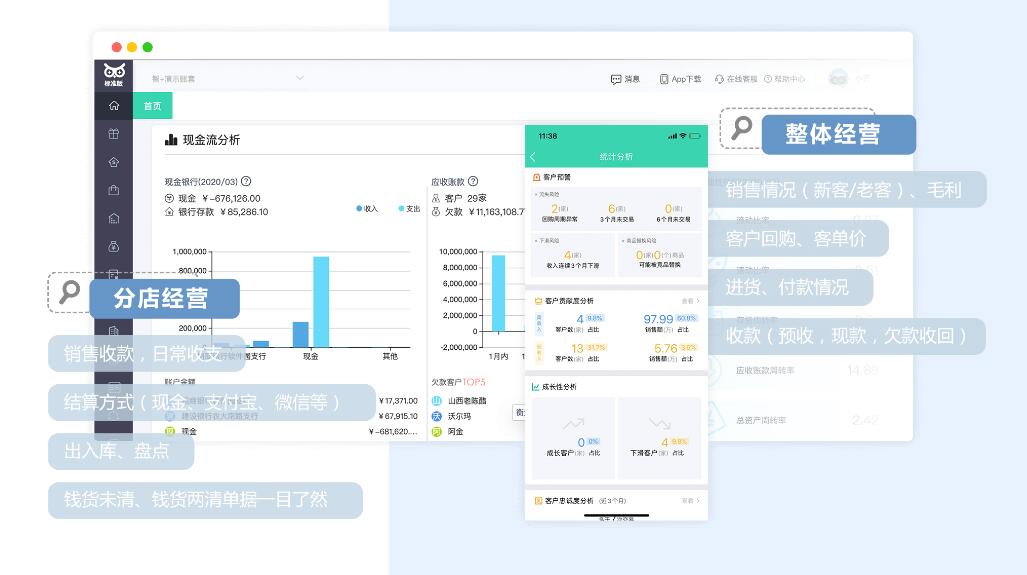Click the owl logo in the sidebar

point(114,74)
